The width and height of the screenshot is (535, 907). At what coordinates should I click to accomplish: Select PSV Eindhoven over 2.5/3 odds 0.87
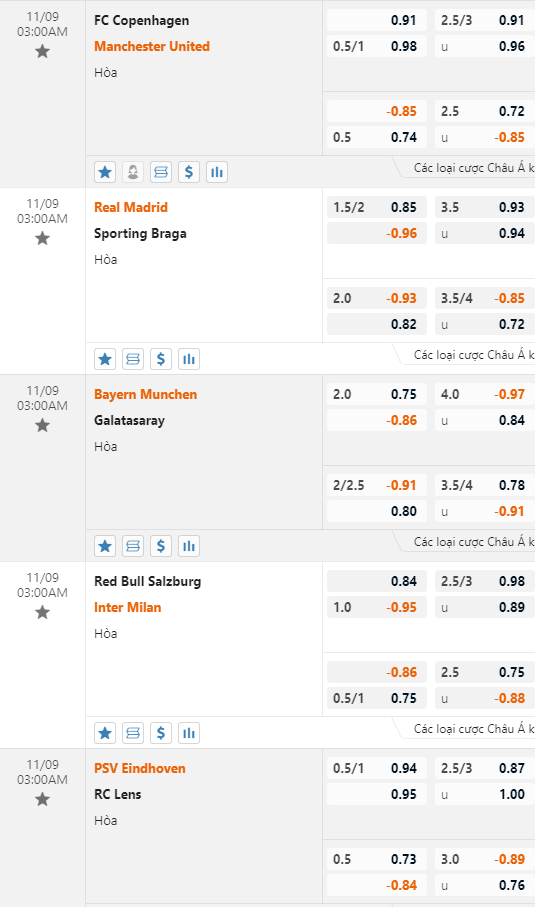pos(485,768)
